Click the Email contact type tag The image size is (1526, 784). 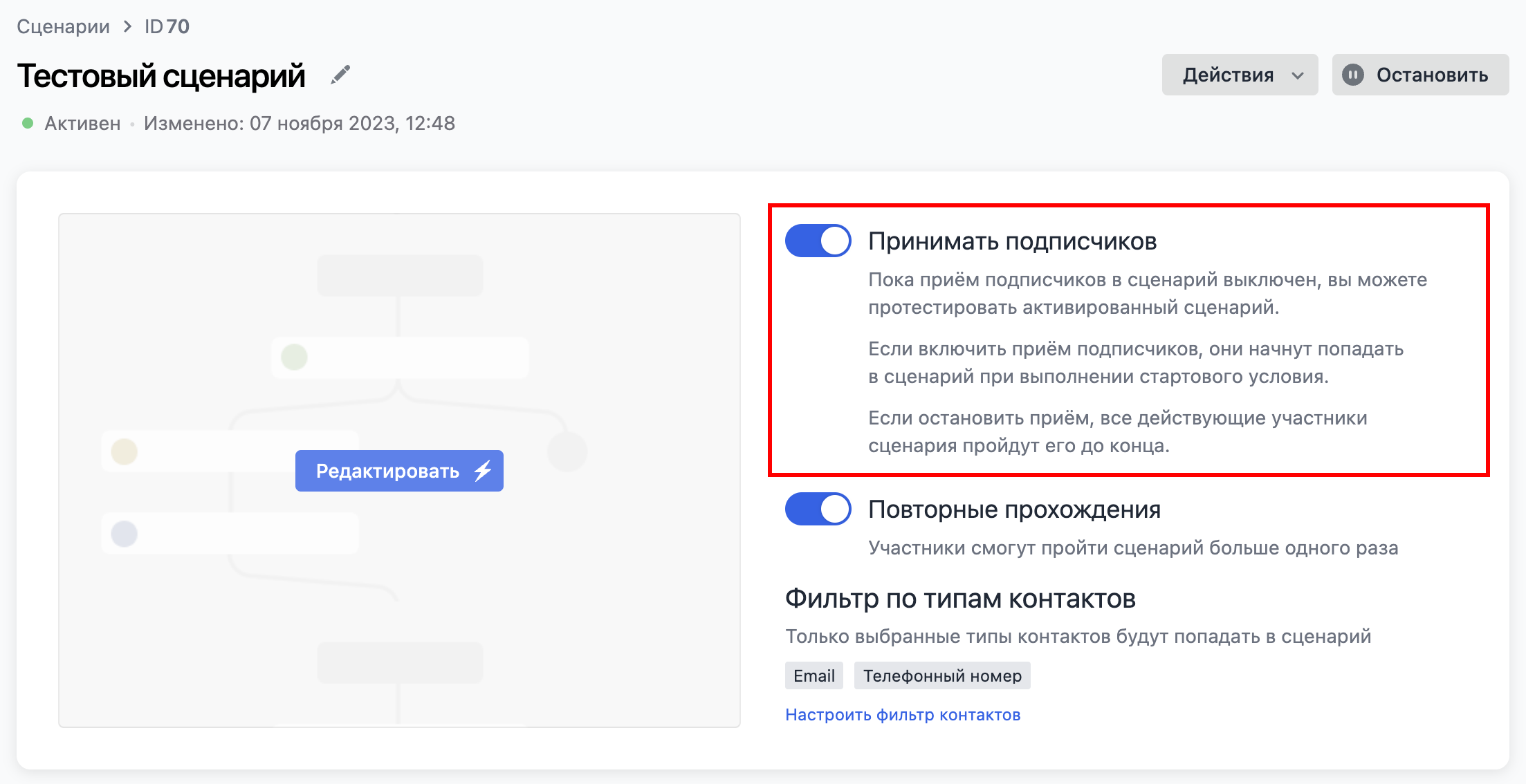[x=813, y=675]
